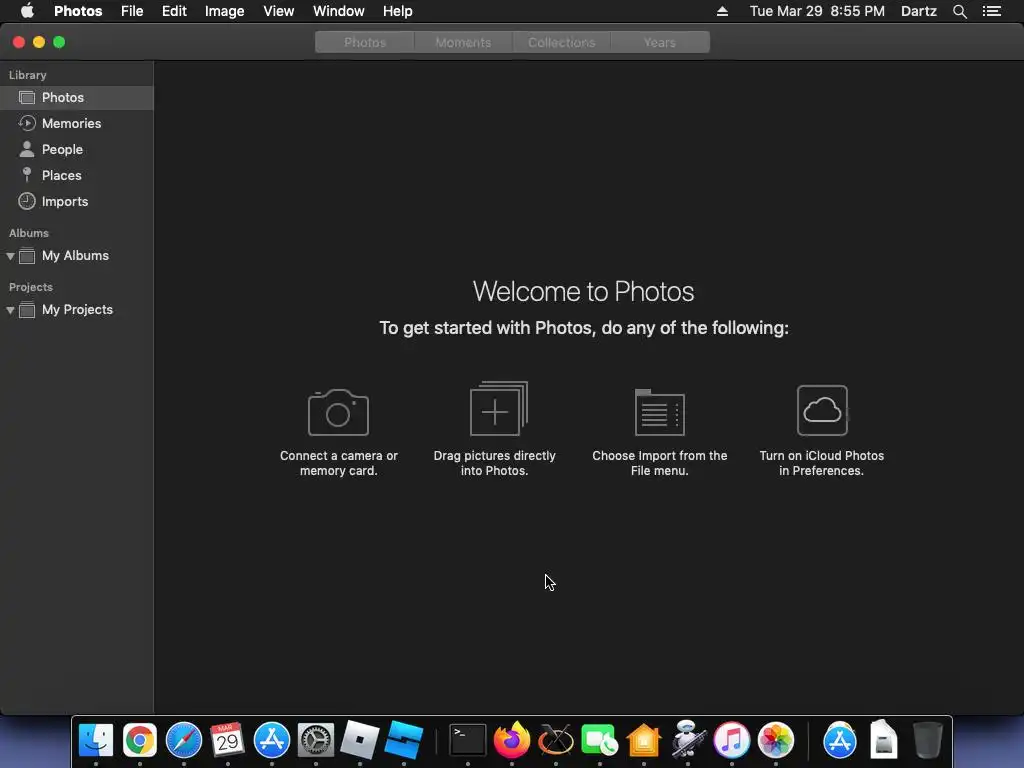Launch Automator from the Dock
This screenshot has width=1024, height=768.
tap(688, 739)
